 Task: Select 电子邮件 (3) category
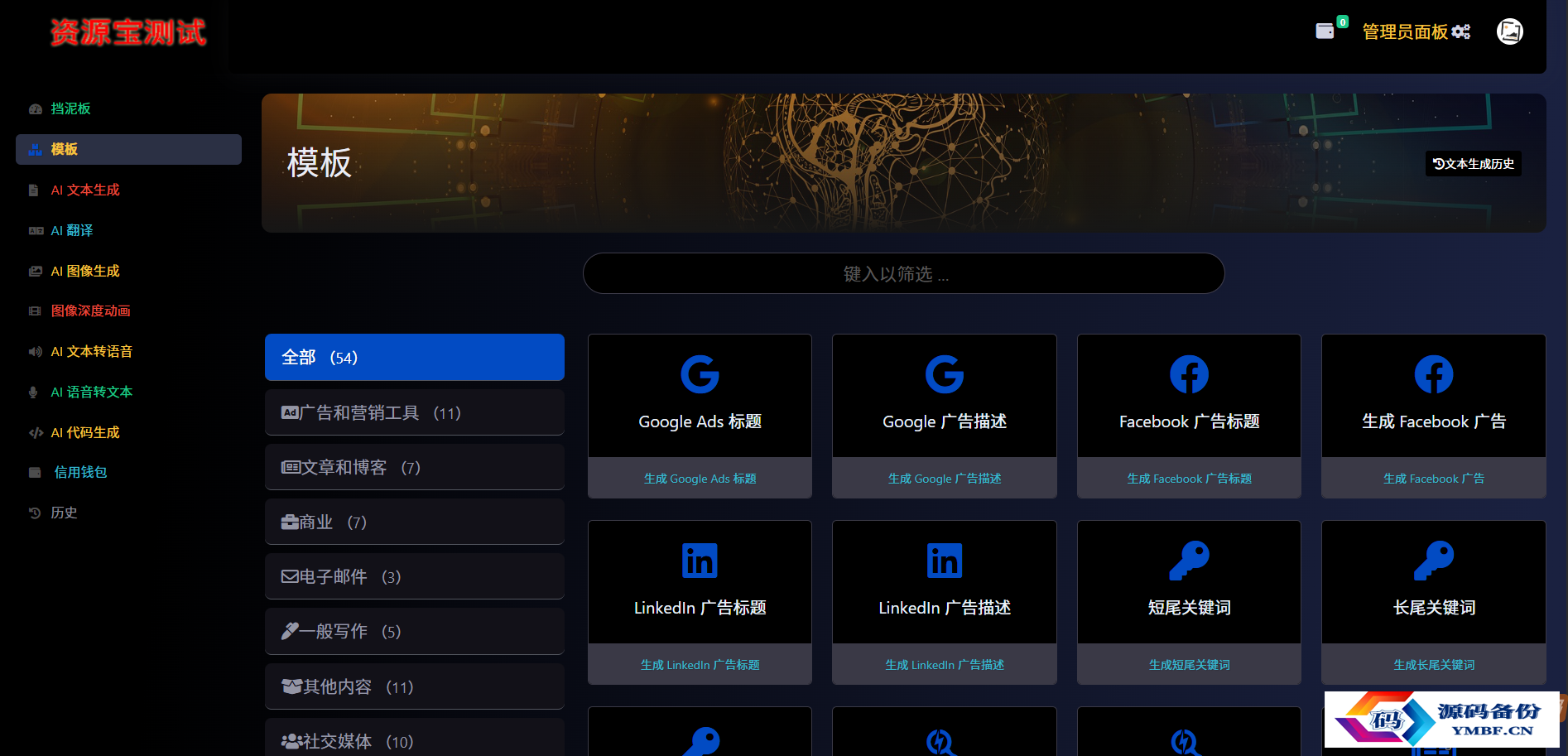(415, 576)
